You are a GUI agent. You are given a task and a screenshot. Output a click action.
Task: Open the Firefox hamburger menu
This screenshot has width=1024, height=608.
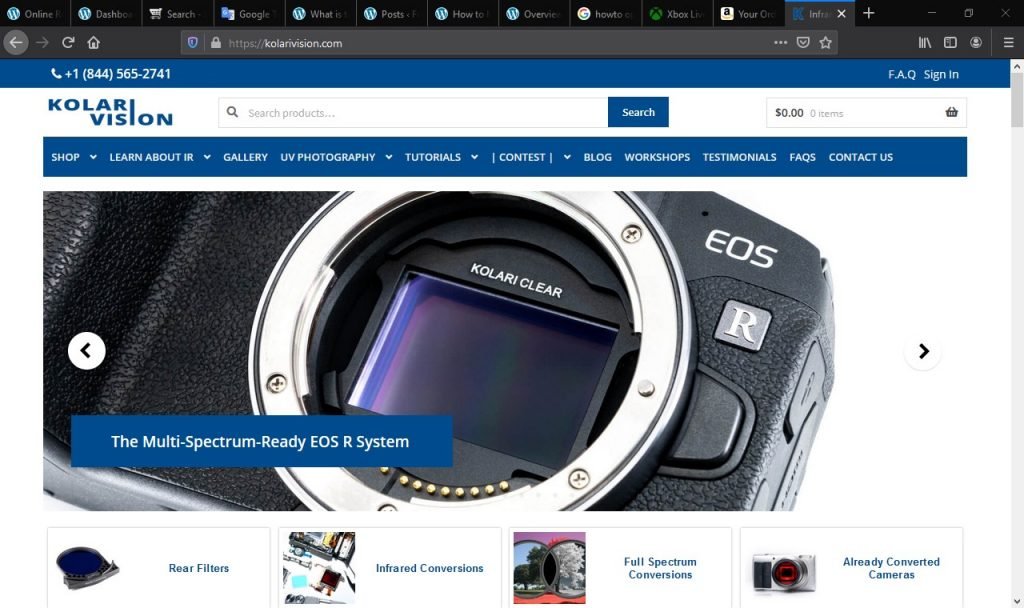pos(1008,42)
